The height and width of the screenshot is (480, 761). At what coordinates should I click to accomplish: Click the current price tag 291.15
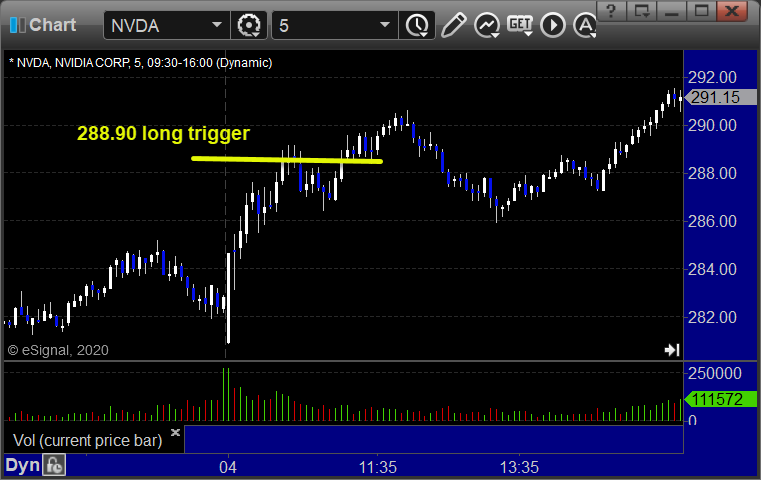click(720, 97)
